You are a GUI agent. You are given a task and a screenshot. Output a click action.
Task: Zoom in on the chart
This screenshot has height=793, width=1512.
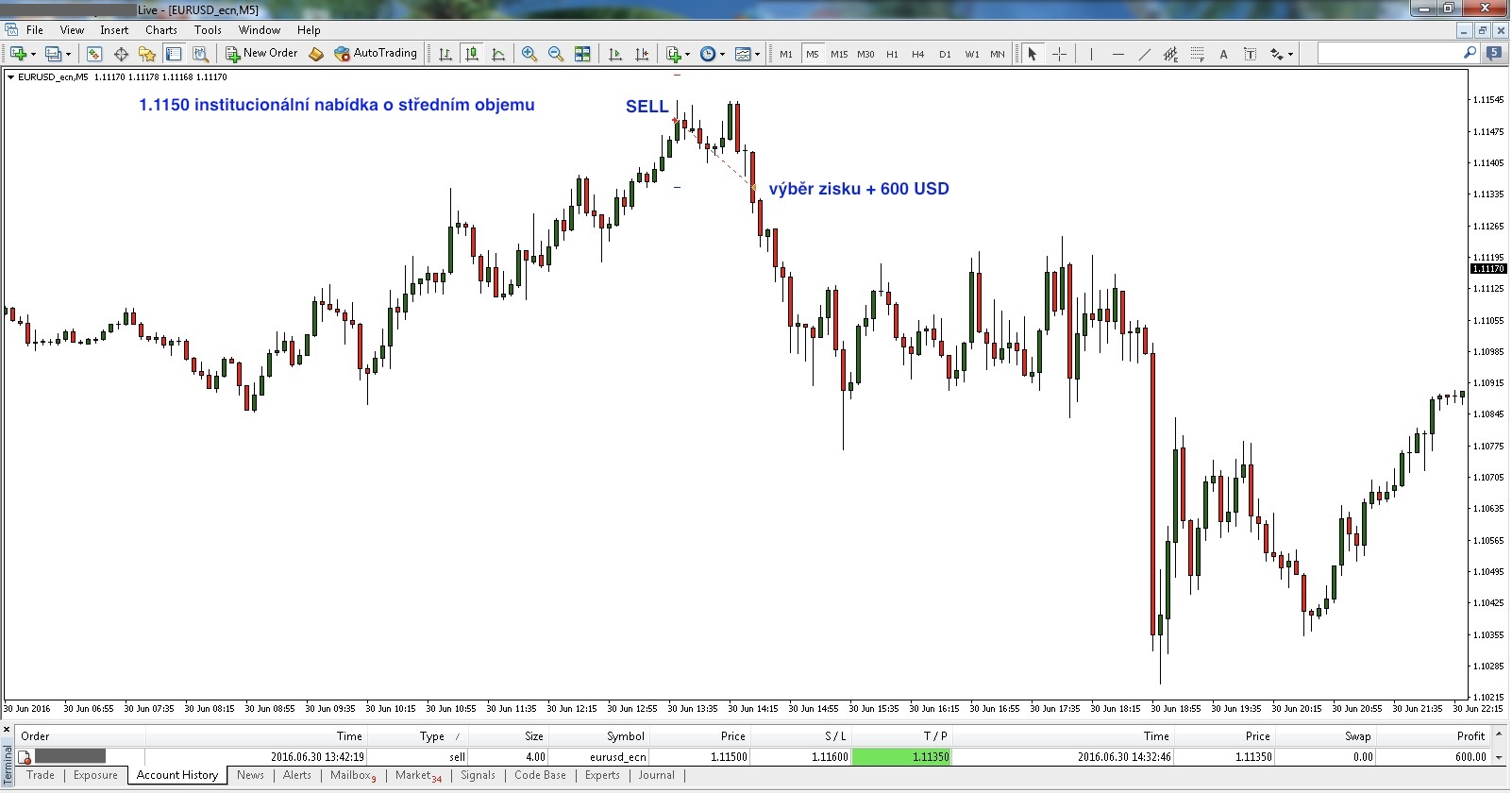click(529, 54)
